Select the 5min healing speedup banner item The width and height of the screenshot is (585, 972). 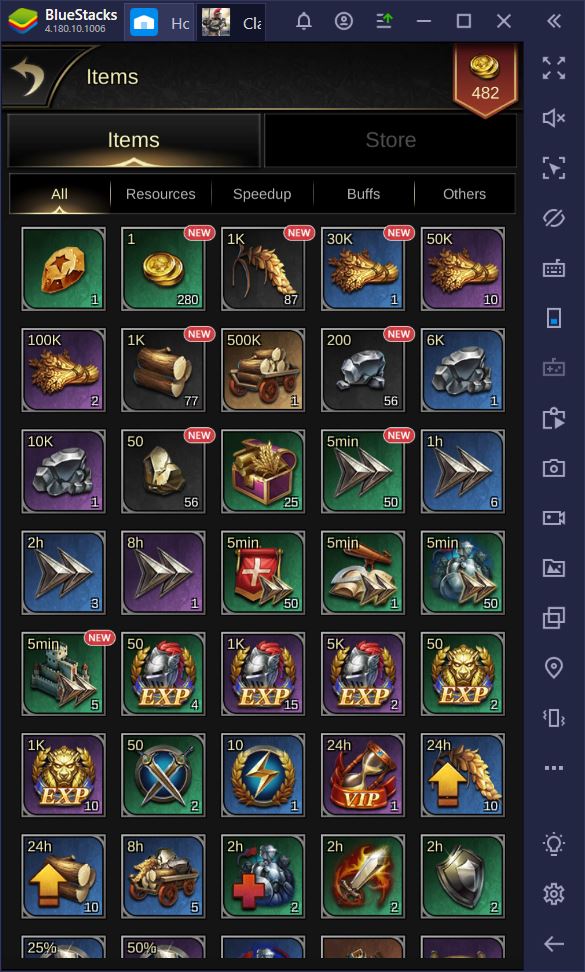pyautogui.click(x=263, y=573)
